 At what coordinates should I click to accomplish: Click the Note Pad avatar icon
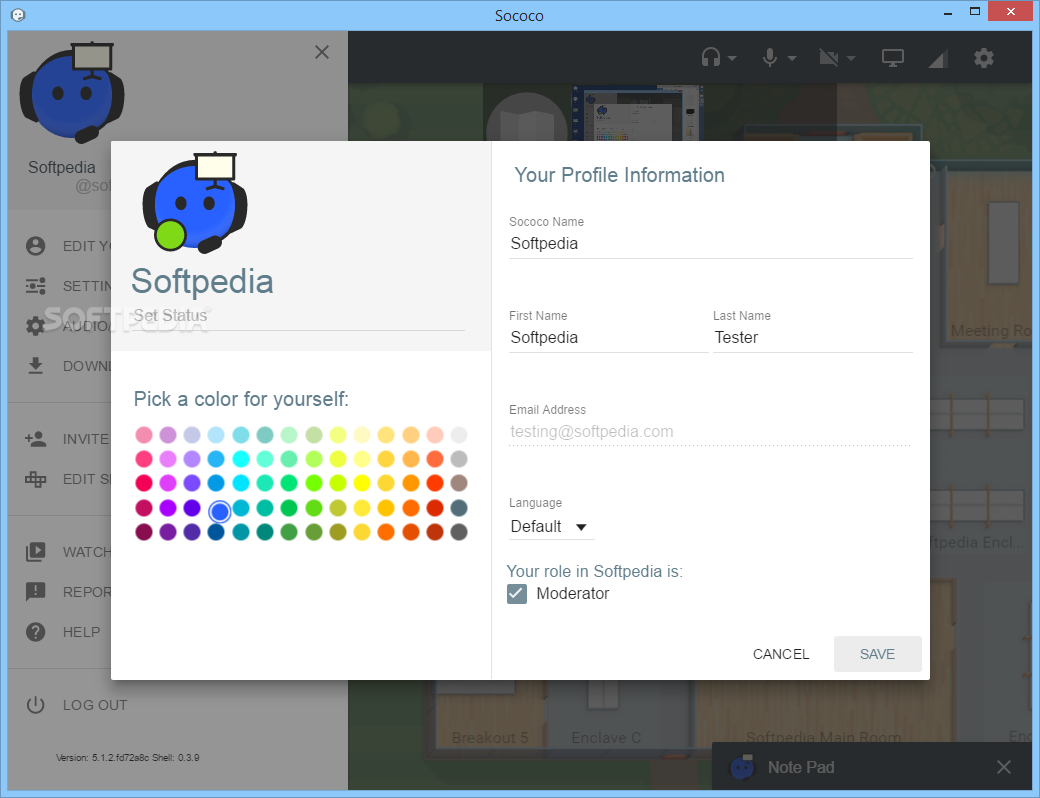(x=742, y=767)
